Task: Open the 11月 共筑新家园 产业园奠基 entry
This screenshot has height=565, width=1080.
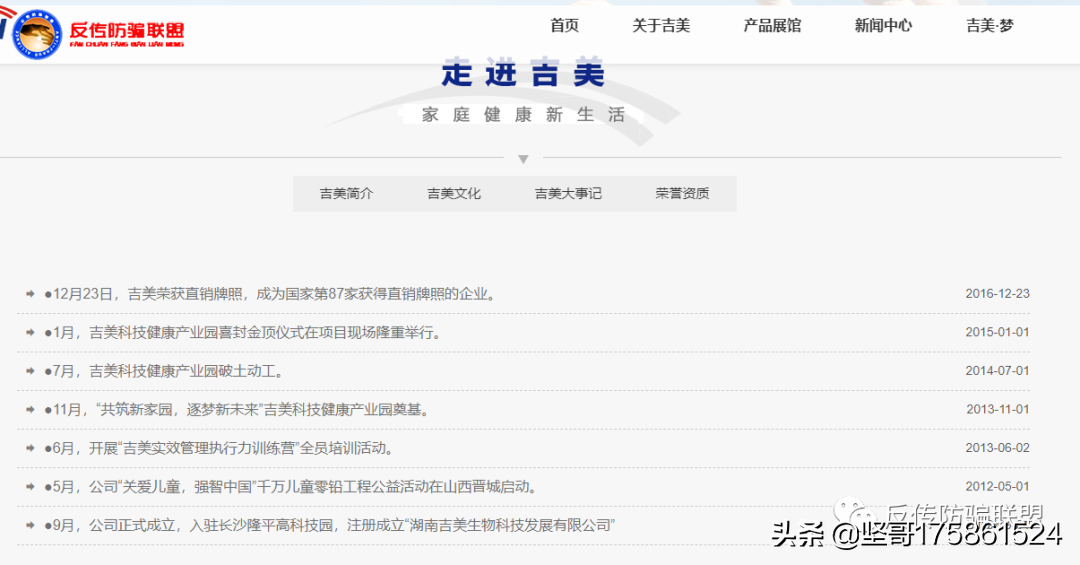Action: pos(237,410)
